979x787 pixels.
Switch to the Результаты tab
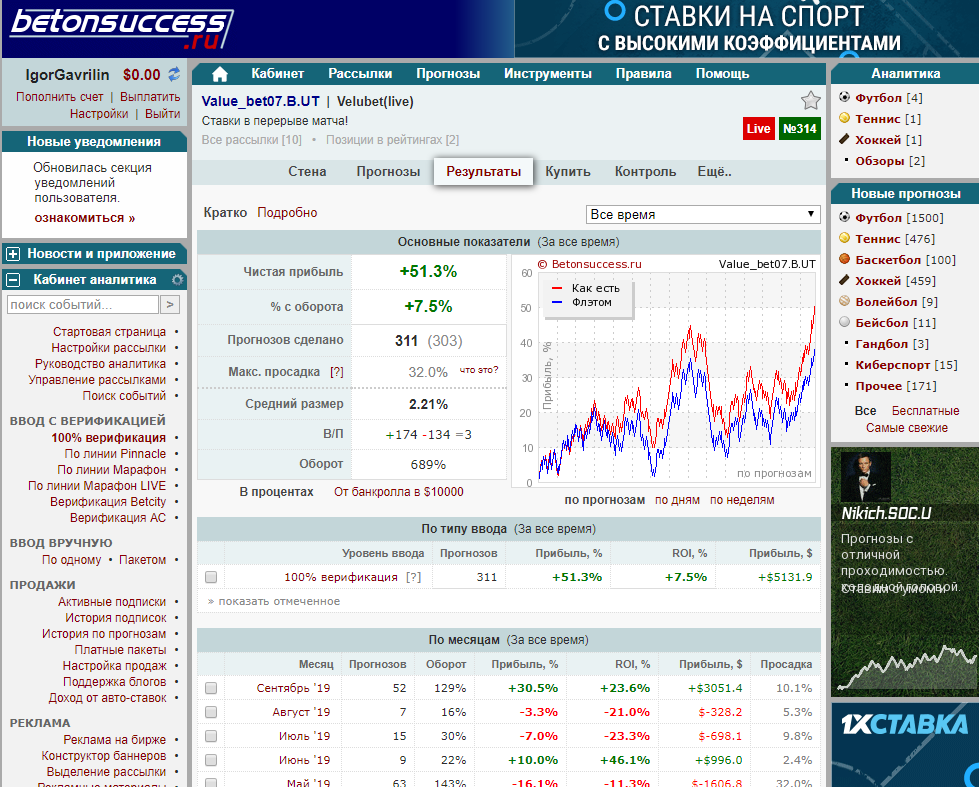(483, 172)
